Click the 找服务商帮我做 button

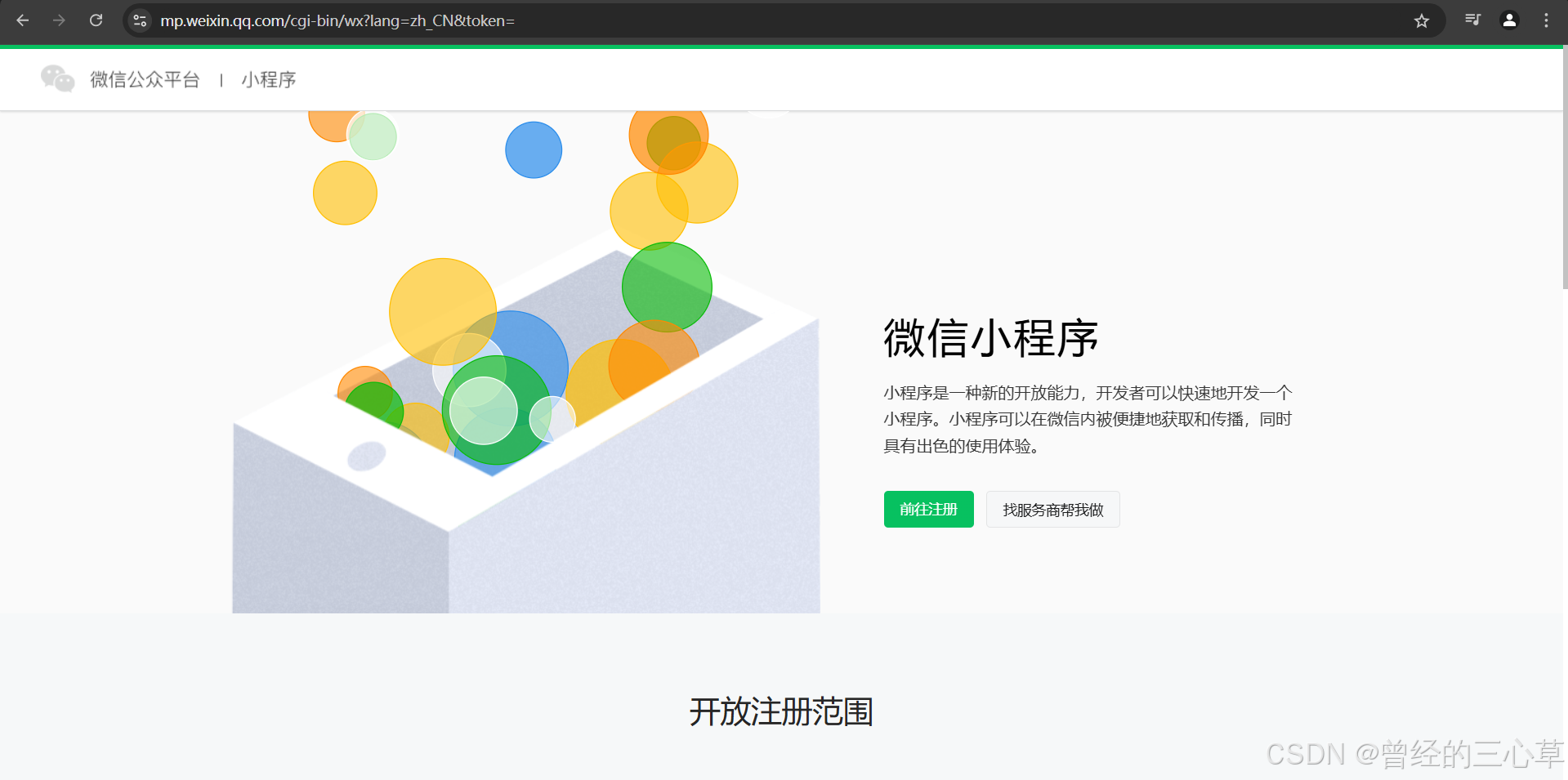(1052, 509)
